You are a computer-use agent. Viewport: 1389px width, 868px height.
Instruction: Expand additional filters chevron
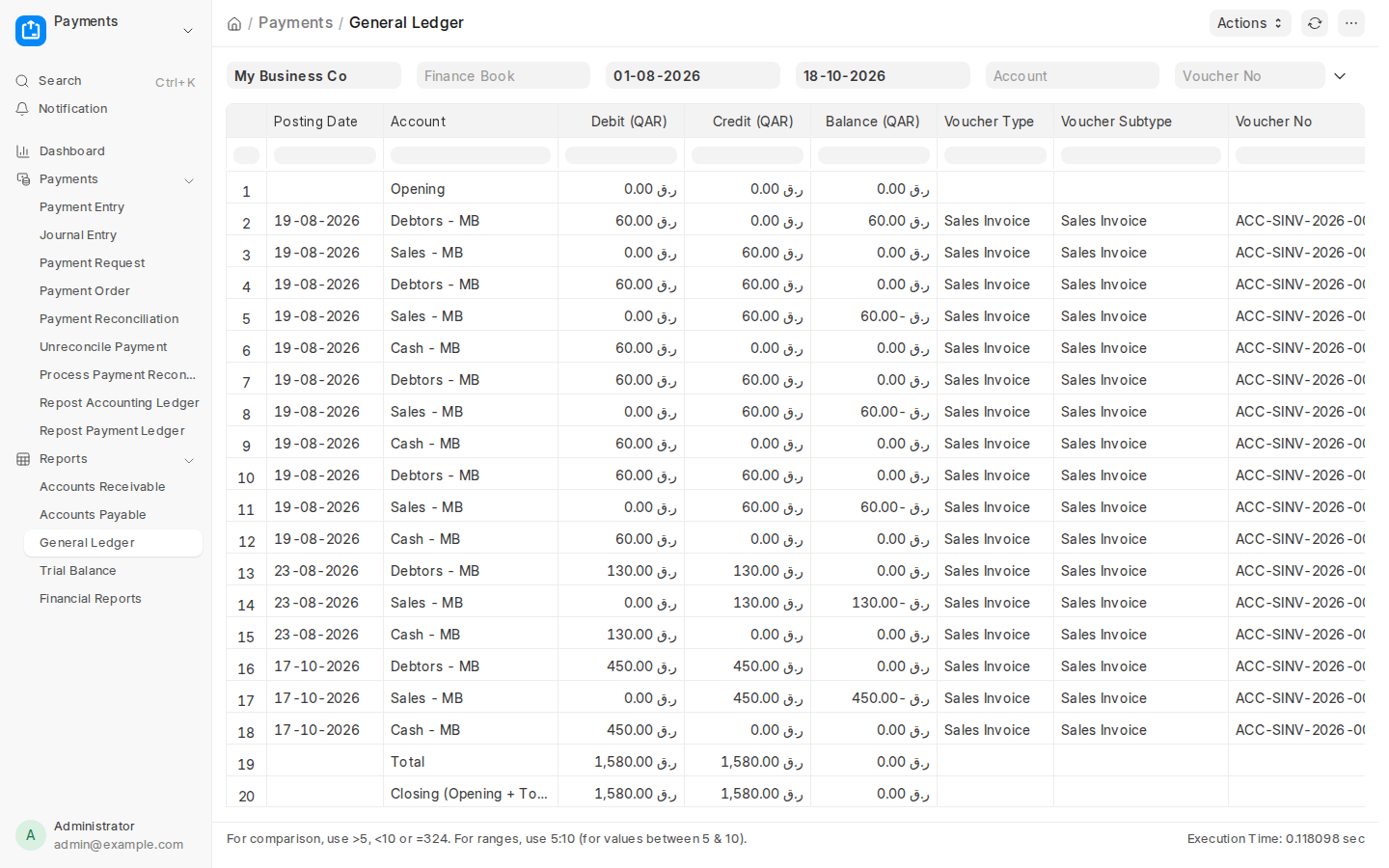click(x=1340, y=76)
